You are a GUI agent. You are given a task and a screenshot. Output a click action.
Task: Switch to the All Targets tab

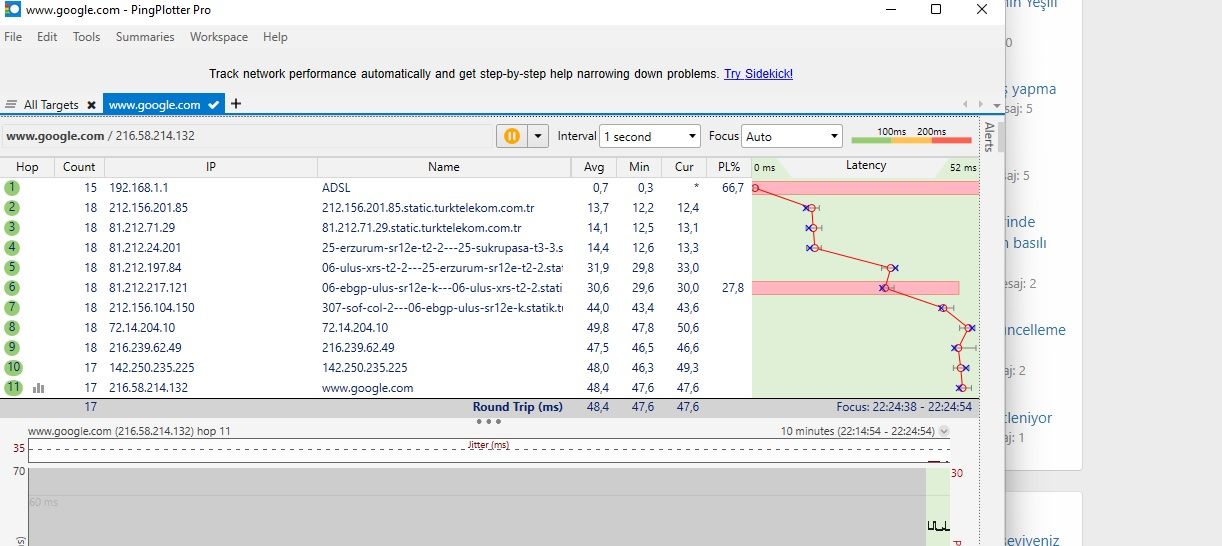coord(51,104)
